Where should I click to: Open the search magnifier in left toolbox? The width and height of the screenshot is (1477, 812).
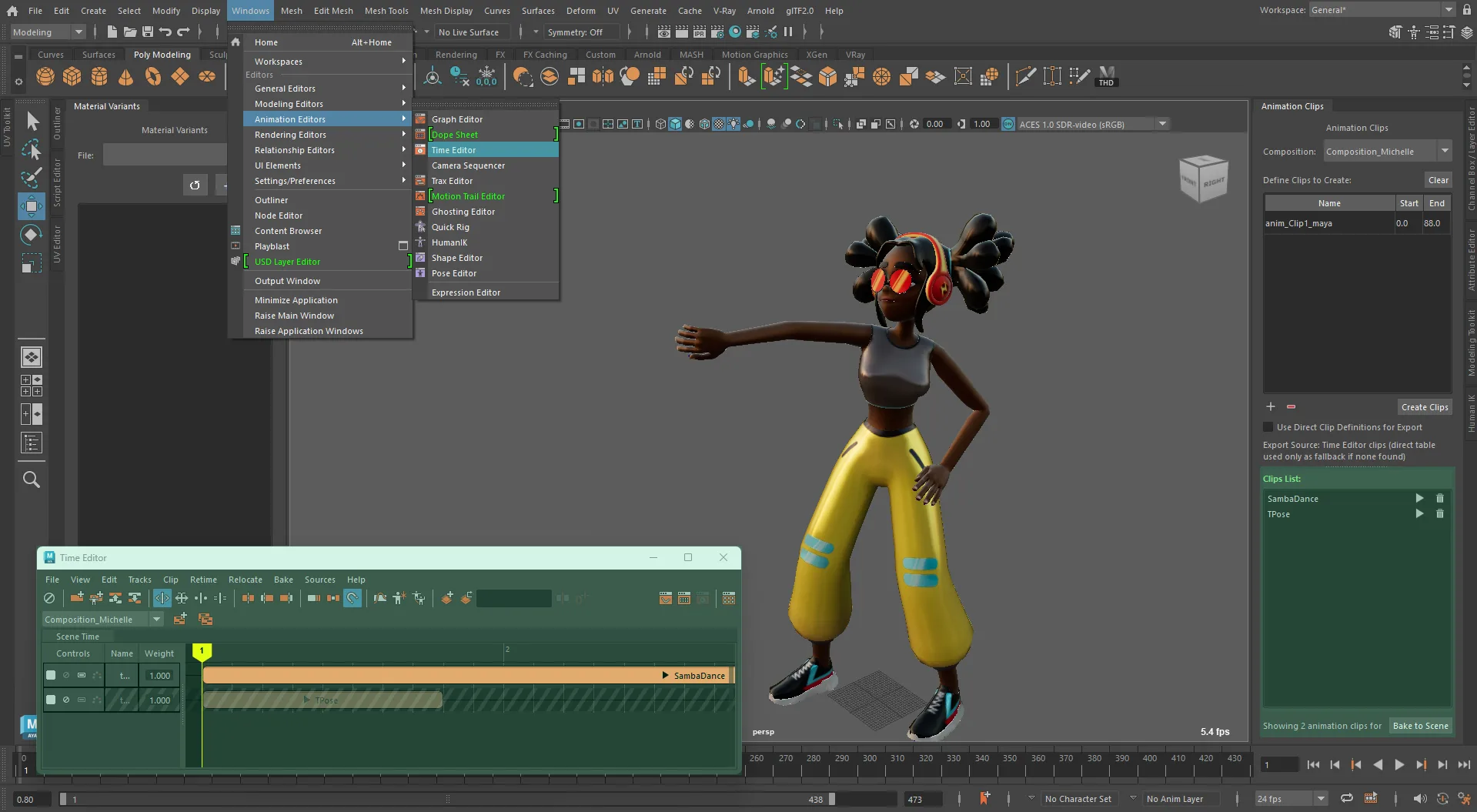click(x=32, y=480)
